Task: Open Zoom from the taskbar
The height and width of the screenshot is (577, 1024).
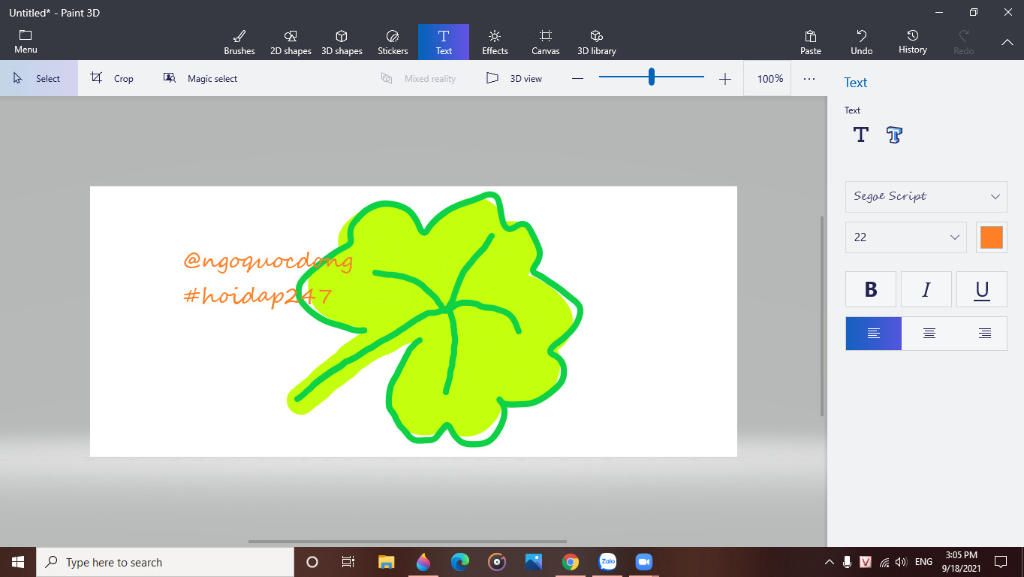Action: coord(644,562)
